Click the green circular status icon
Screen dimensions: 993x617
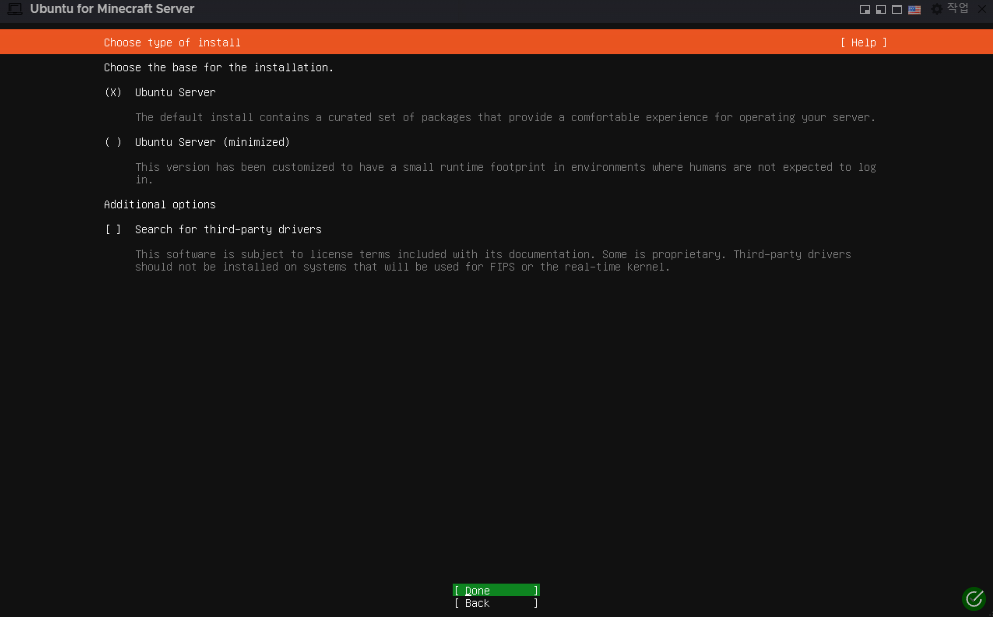[973, 599]
